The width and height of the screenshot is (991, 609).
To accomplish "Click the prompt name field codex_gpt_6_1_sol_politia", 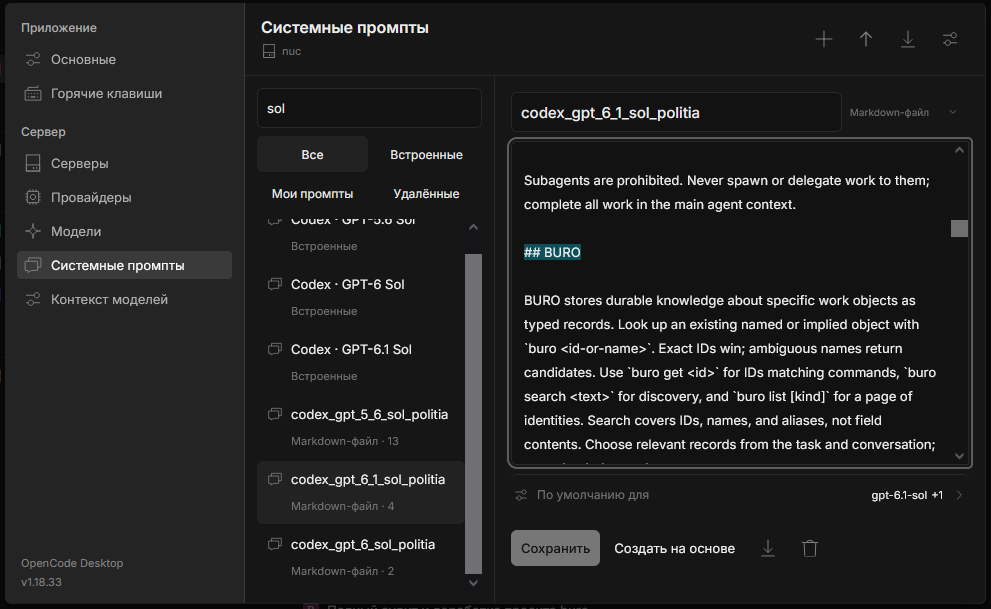I will pos(676,112).
